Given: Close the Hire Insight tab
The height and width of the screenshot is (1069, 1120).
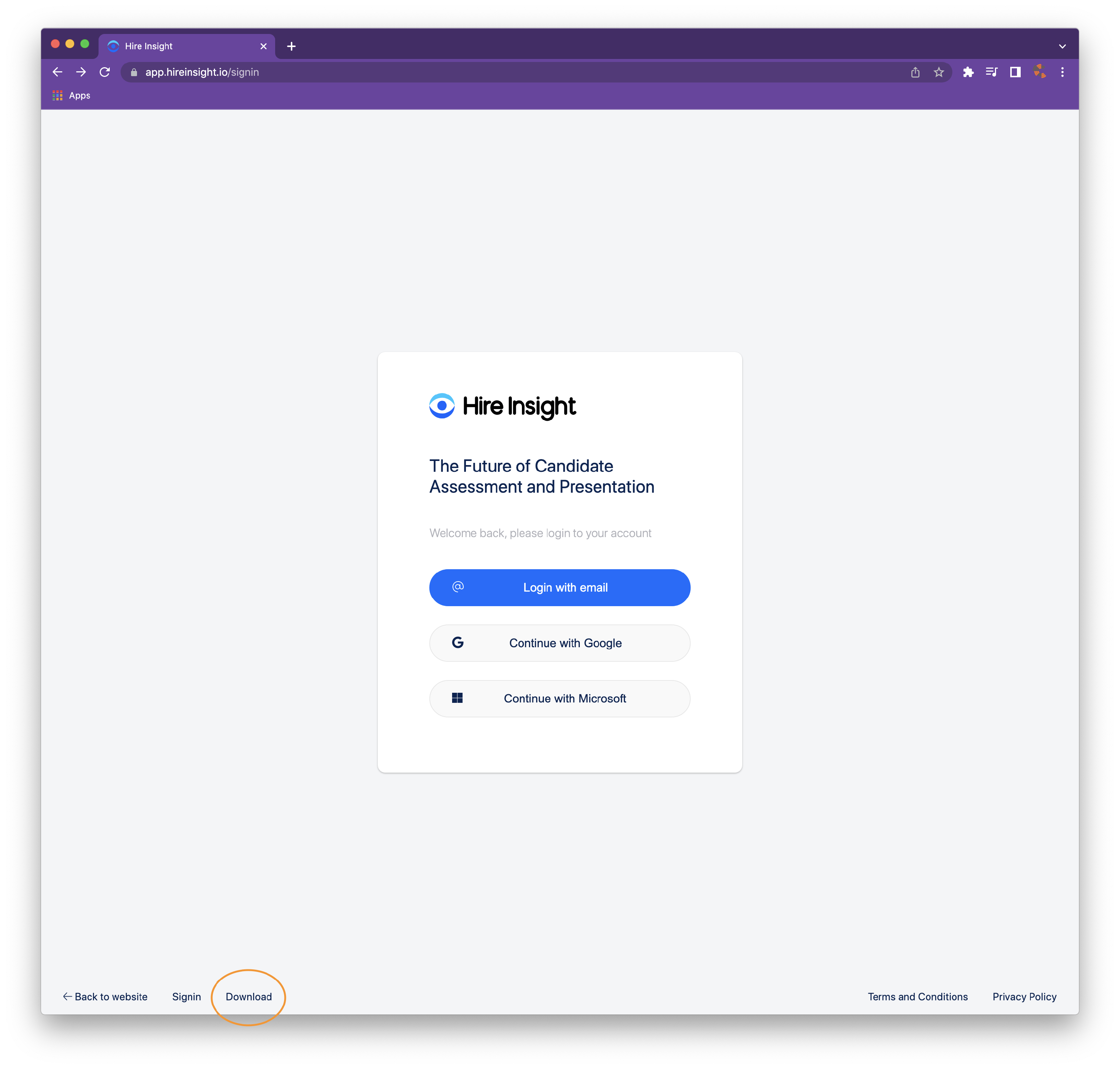Looking at the screenshot, I should pyautogui.click(x=263, y=46).
